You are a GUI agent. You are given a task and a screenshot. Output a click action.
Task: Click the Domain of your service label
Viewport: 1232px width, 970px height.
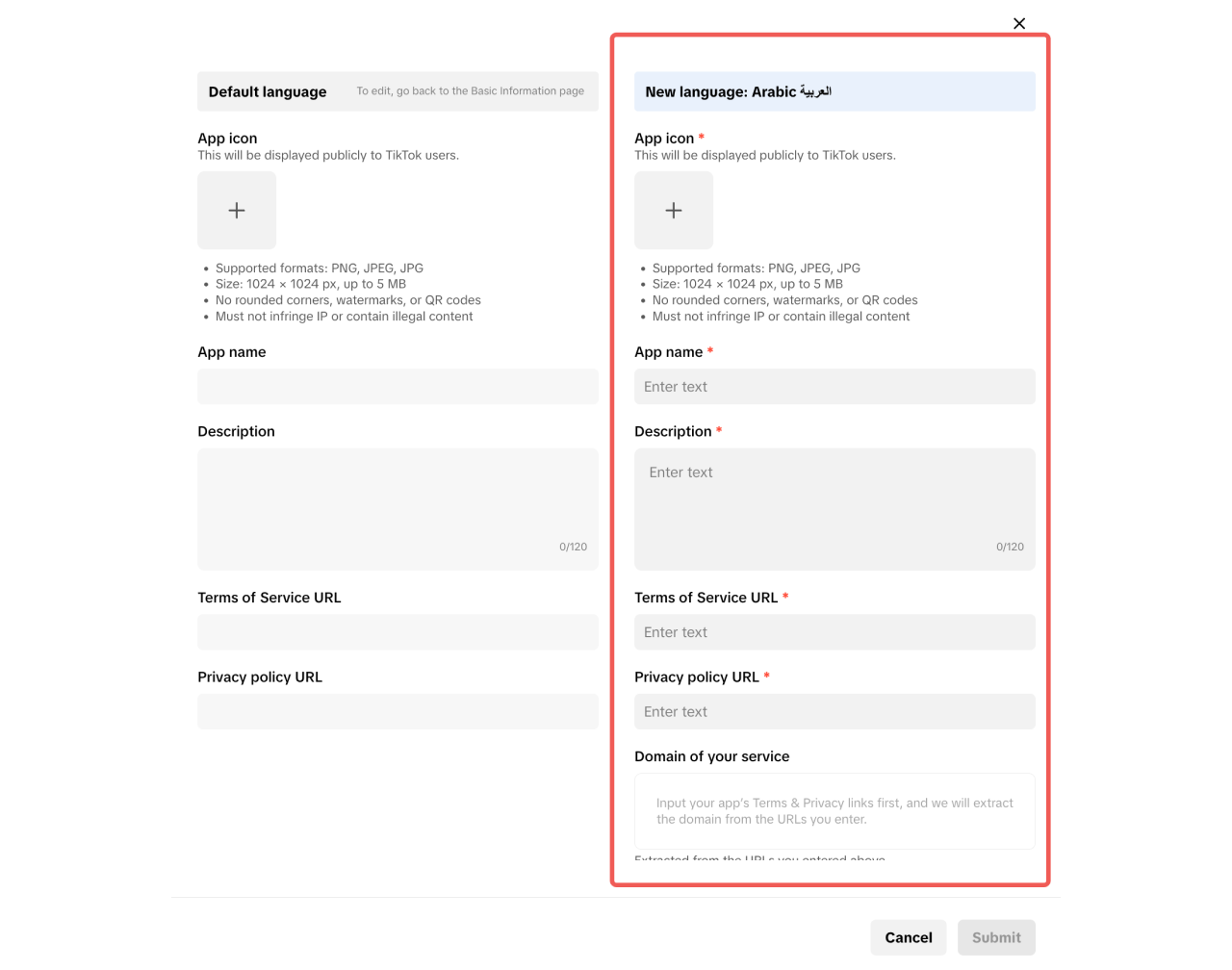(711, 756)
